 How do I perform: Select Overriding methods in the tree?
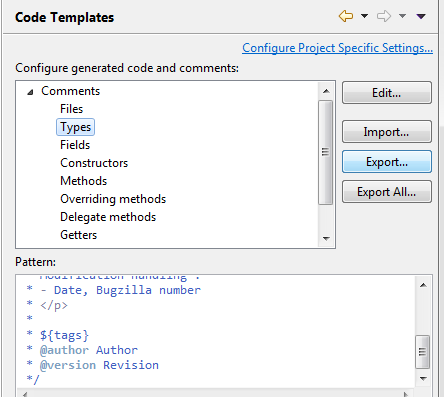click(113, 199)
